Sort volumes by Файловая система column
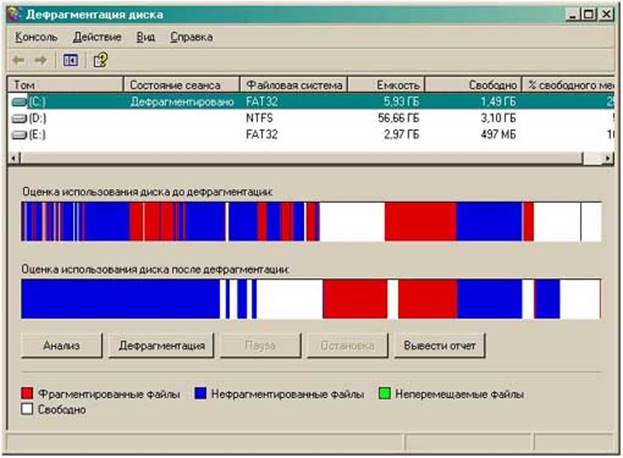623x458 pixels. (295, 85)
